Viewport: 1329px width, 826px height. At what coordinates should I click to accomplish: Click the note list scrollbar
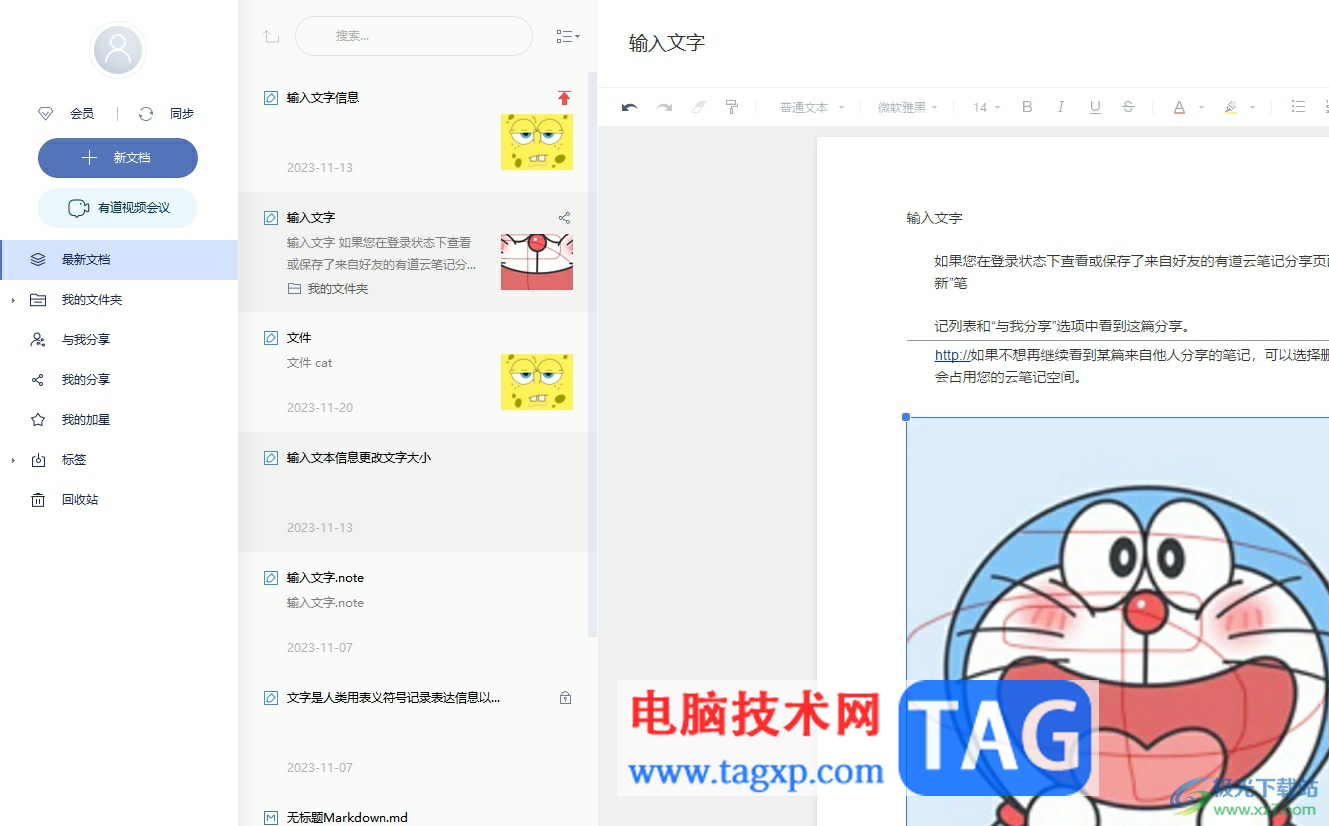(x=592, y=354)
